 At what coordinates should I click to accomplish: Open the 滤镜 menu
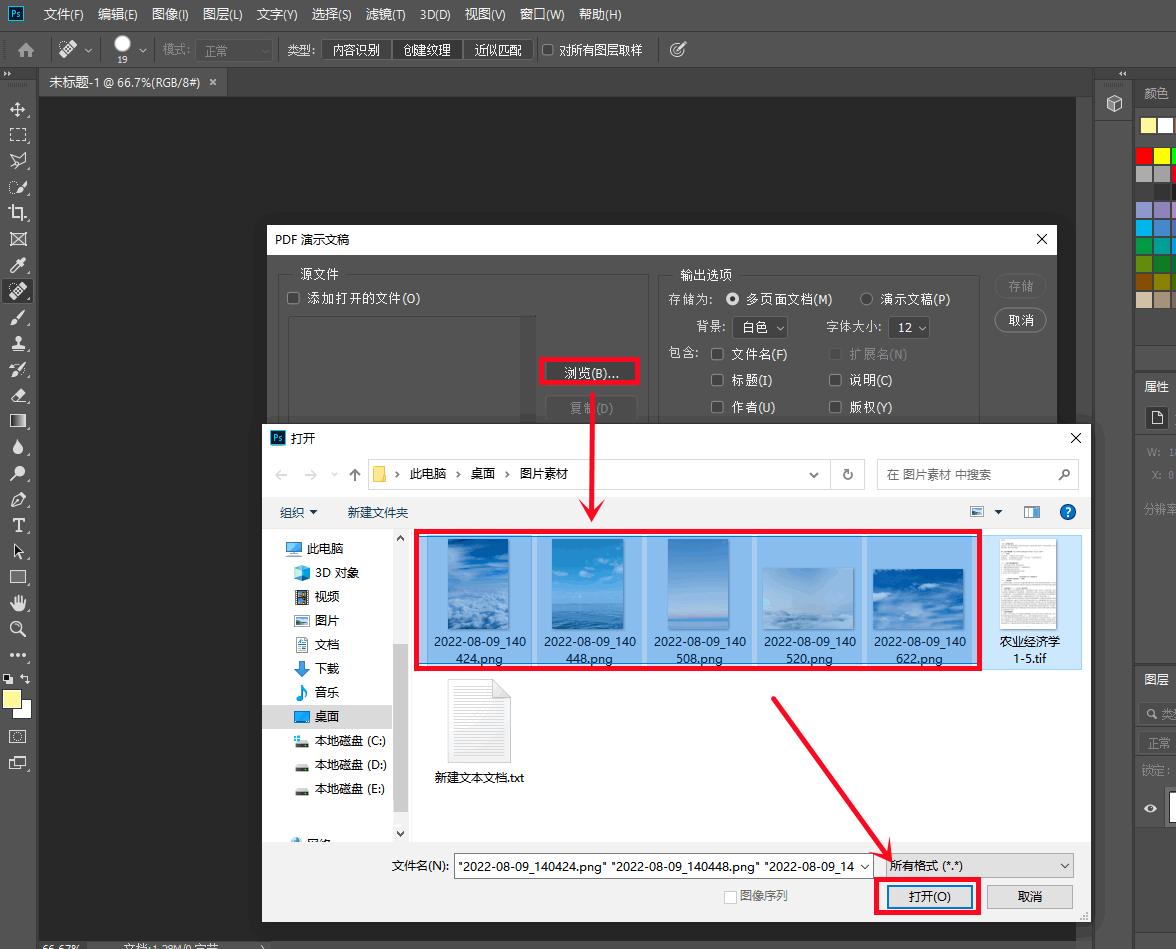pyautogui.click(x=385, y=15)
